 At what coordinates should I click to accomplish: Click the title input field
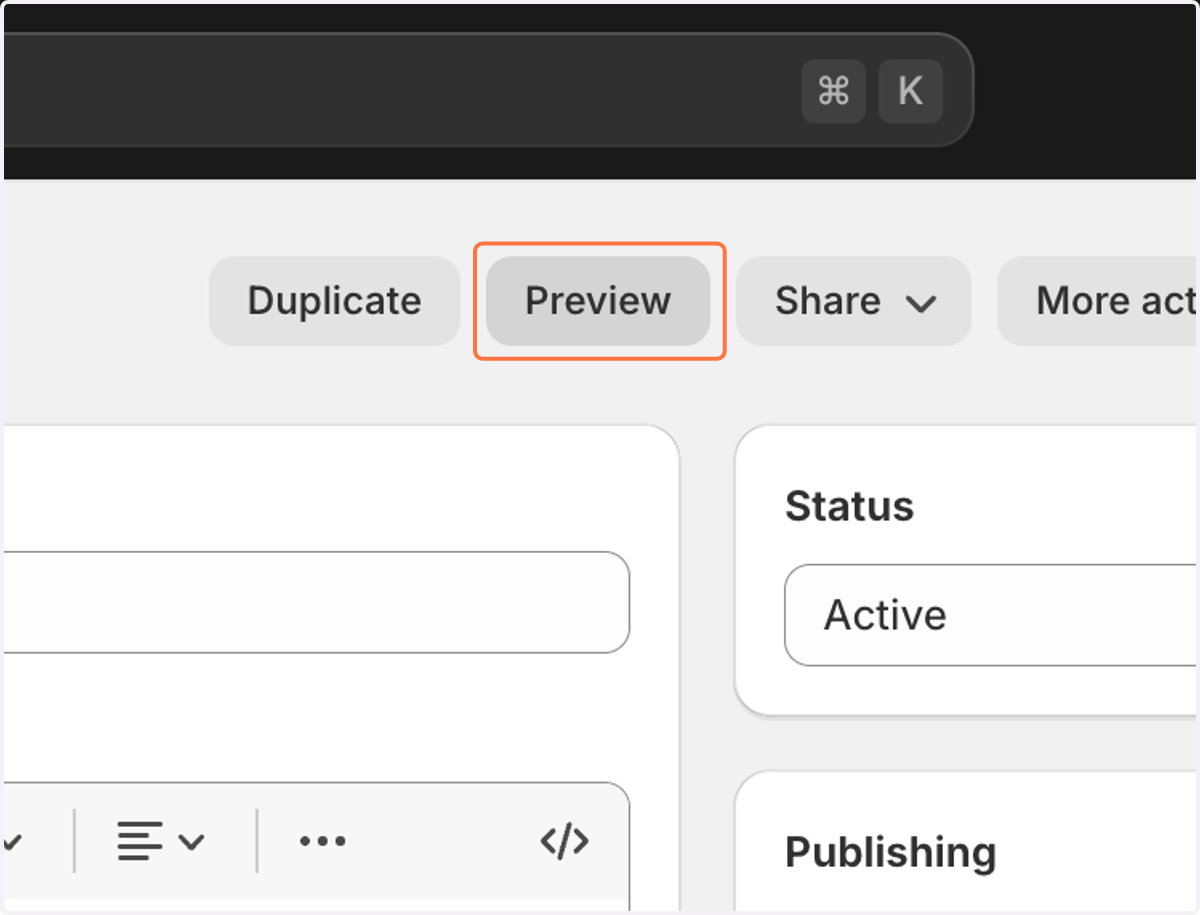pos(316,602)
